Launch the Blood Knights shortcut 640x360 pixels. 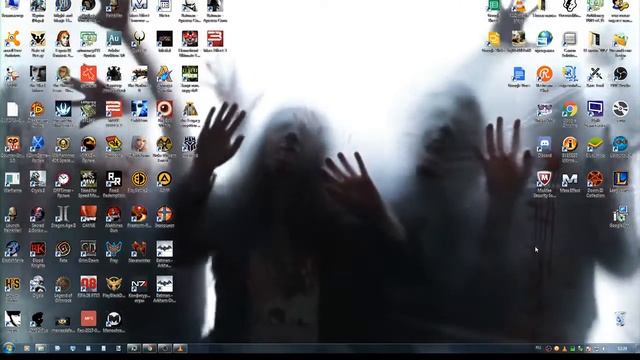click(x=38, y=249)
